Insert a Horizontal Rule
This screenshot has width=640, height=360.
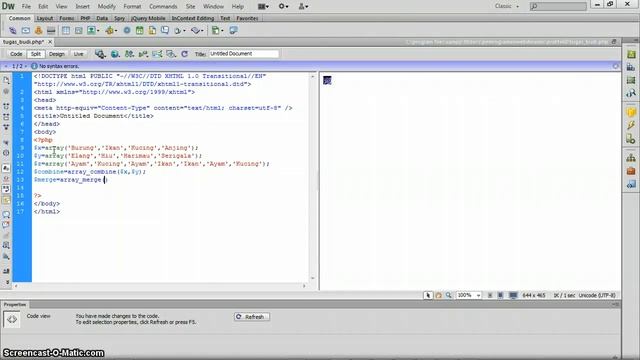(51, 31)
